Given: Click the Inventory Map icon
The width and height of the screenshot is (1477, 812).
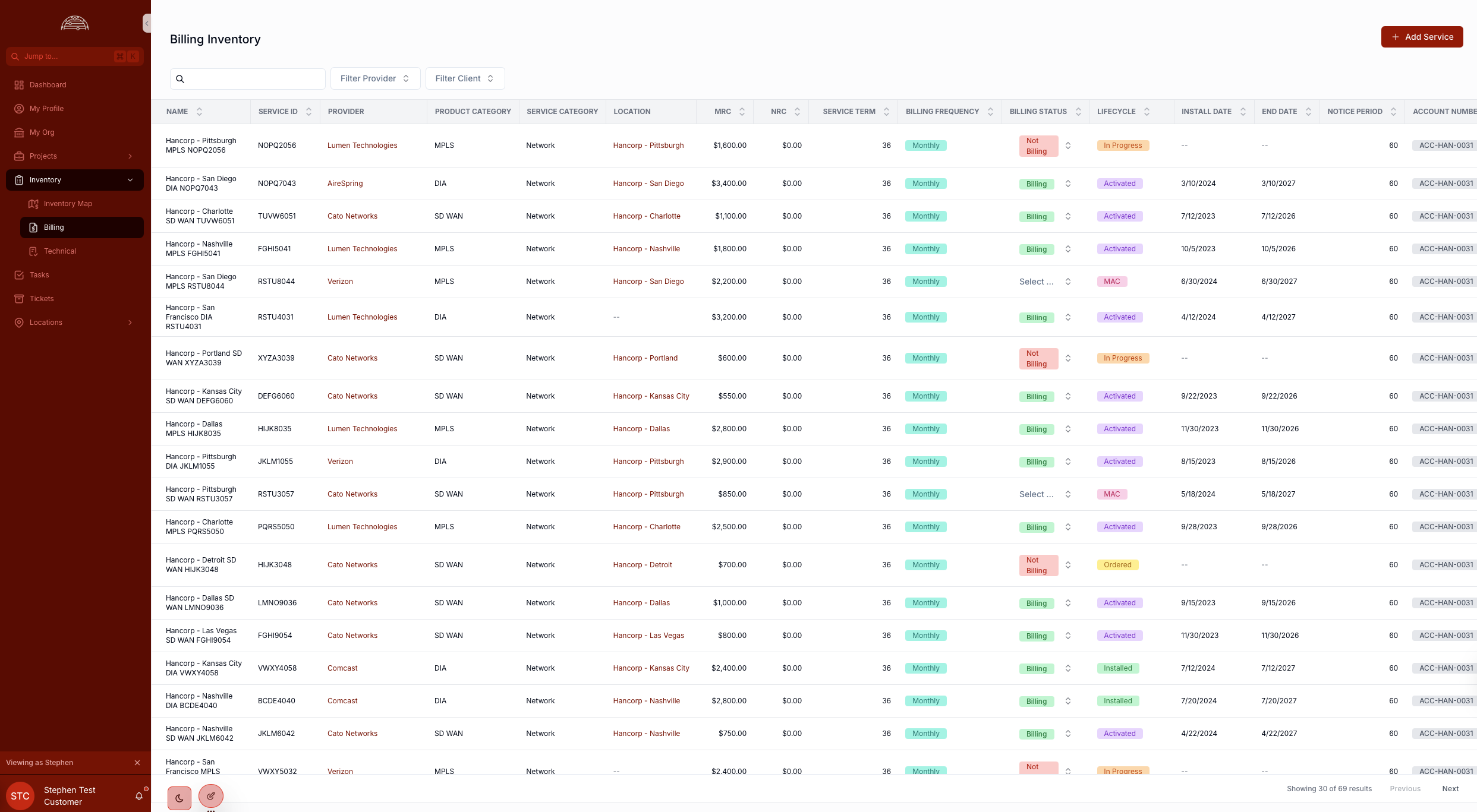Looking at the screenshot, I should coord(33,204).
